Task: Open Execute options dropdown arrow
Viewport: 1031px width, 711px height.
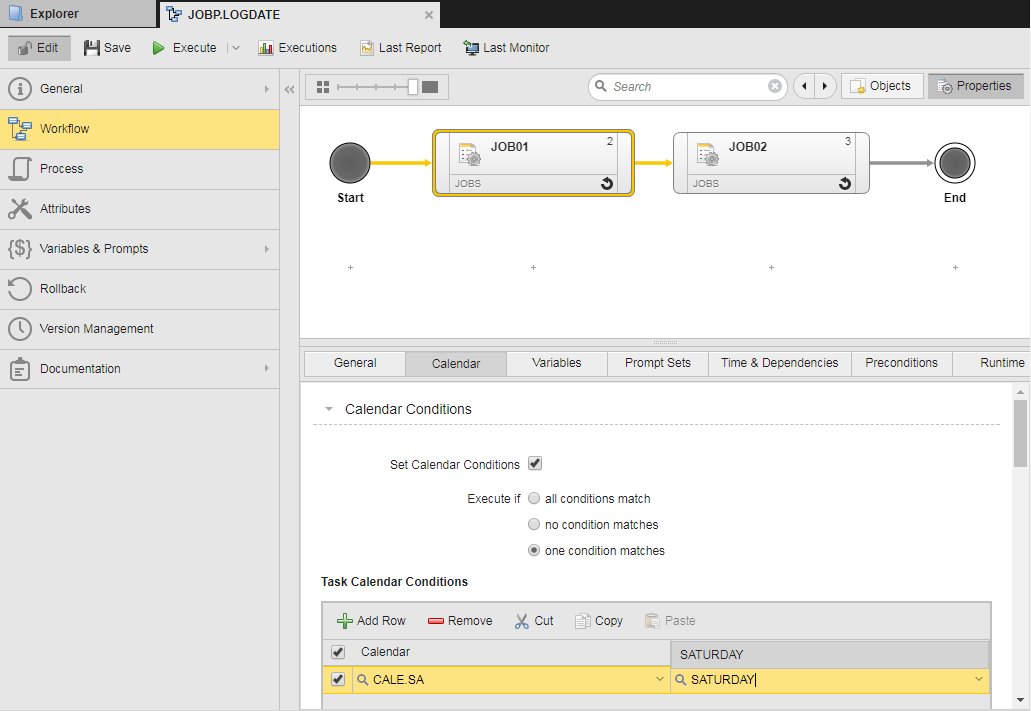Action: click(x=235, y=48)
